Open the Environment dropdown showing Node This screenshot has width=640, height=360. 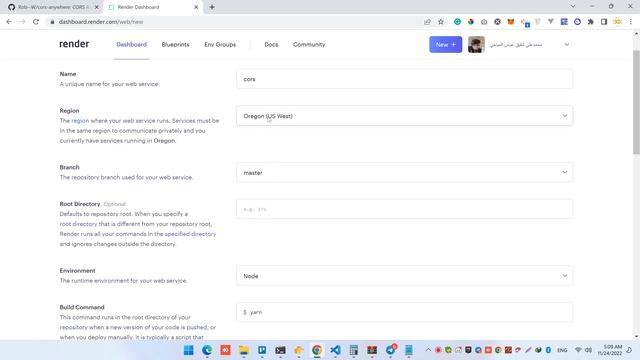pos(404,276)
